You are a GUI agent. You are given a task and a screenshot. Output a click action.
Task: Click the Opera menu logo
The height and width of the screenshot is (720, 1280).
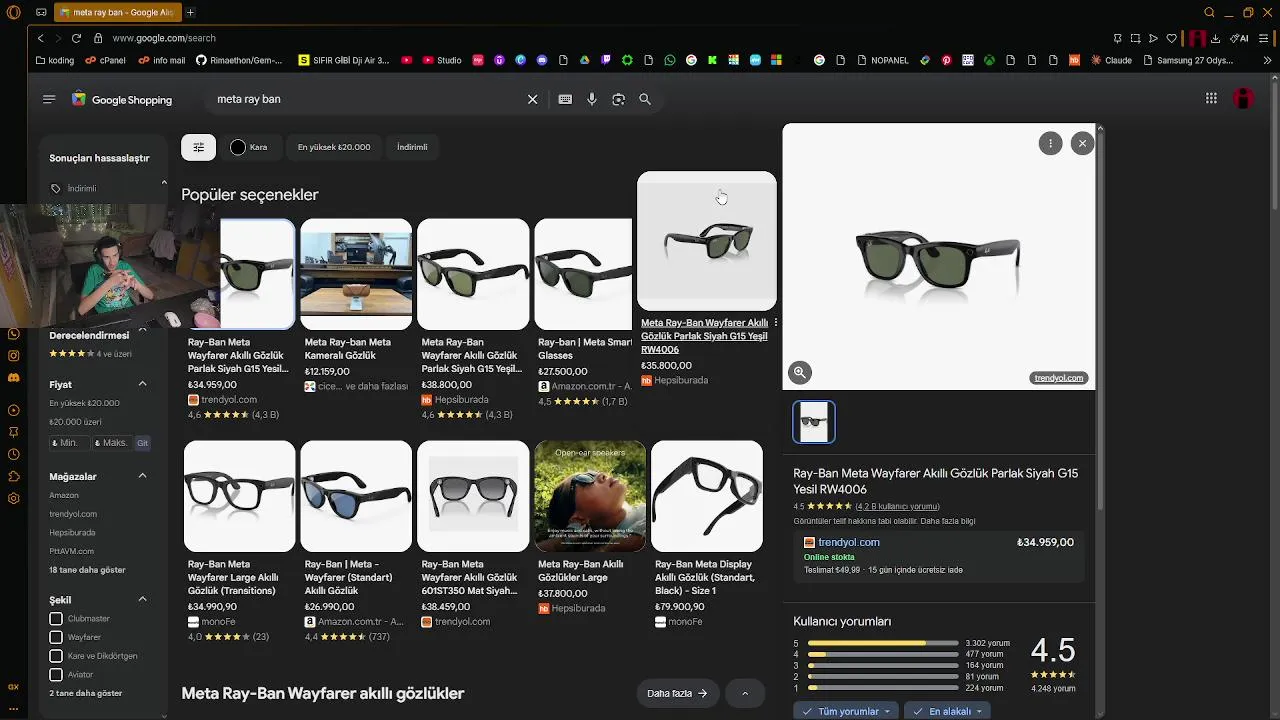[x=13, y=12]
